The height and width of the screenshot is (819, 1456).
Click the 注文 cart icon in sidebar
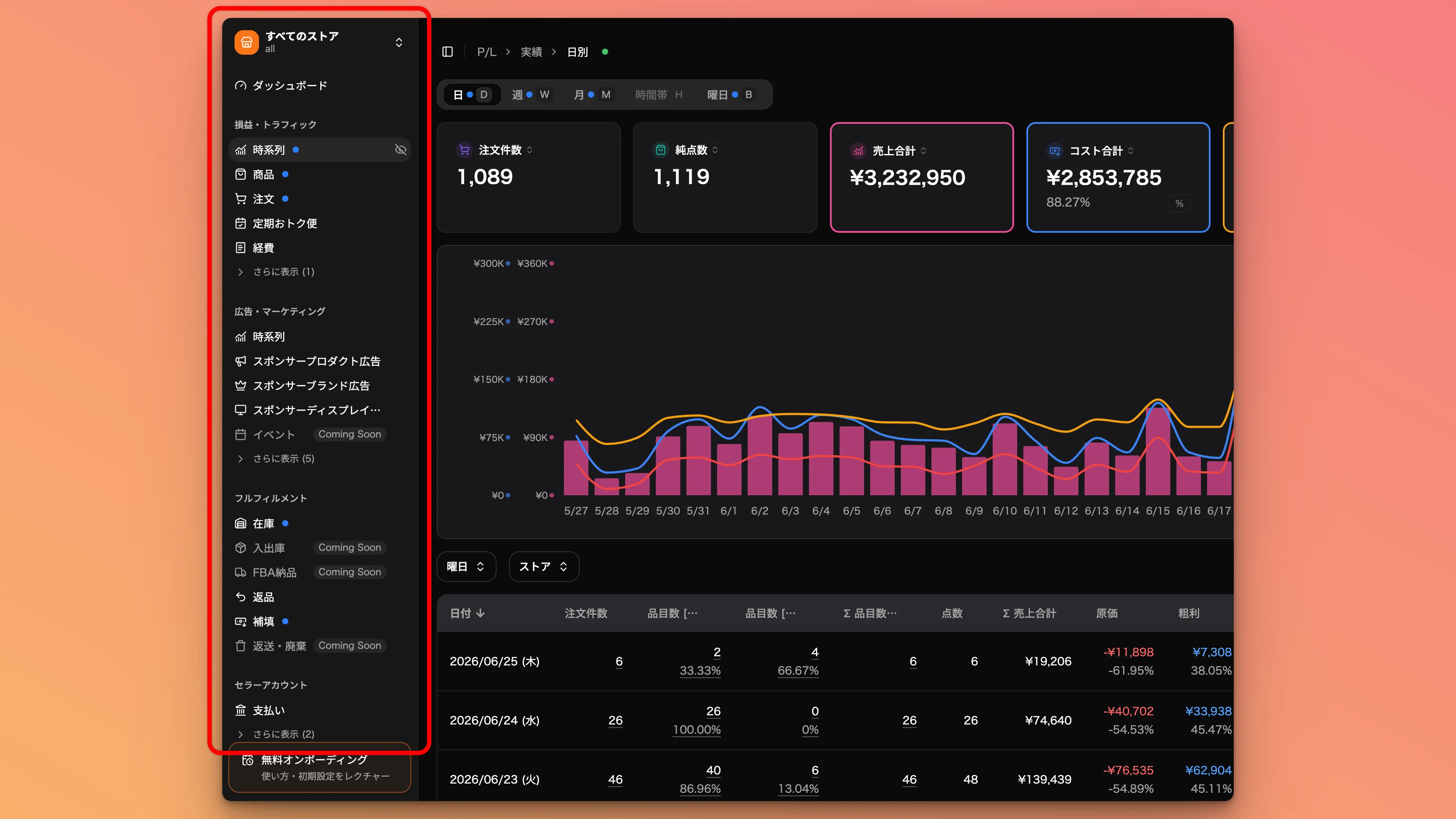tap(241, 198)
